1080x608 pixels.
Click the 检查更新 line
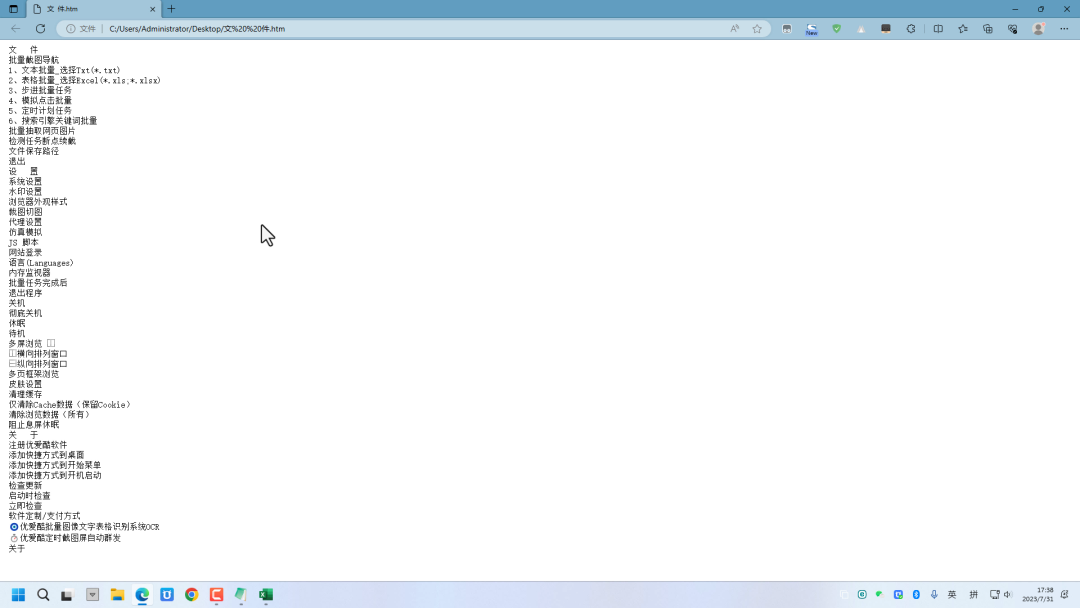[x=25, y=485]
